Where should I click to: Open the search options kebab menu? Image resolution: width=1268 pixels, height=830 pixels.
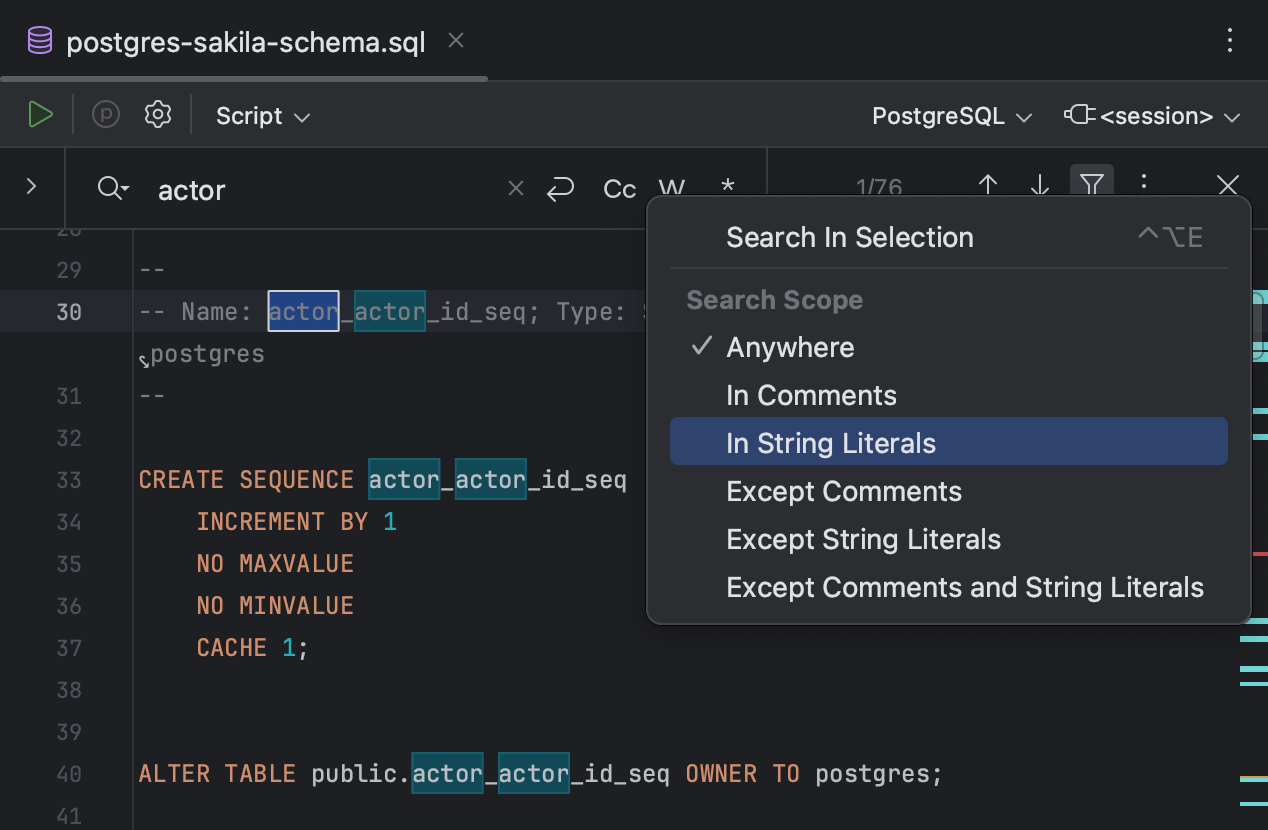(x=1144, y=184)
